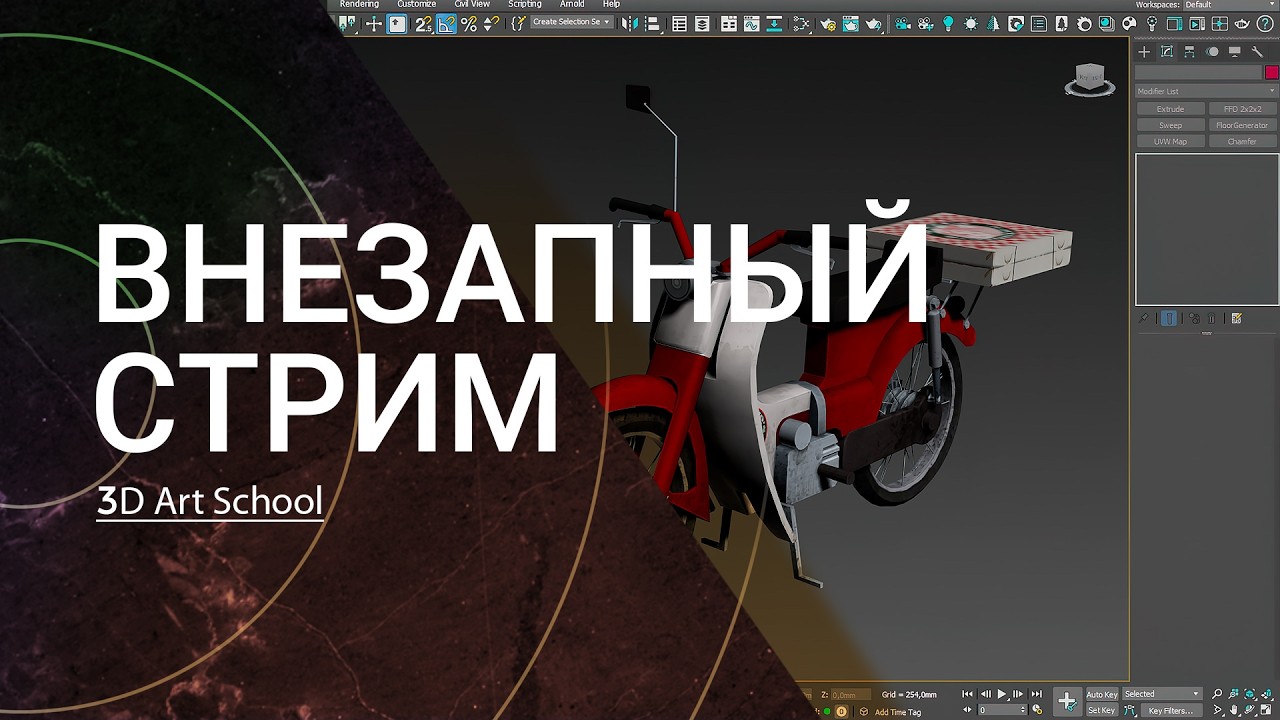Switch to the Utilities panel tab
The width and height of the screenshot is (1280, 720).
tap(1257, 52)
